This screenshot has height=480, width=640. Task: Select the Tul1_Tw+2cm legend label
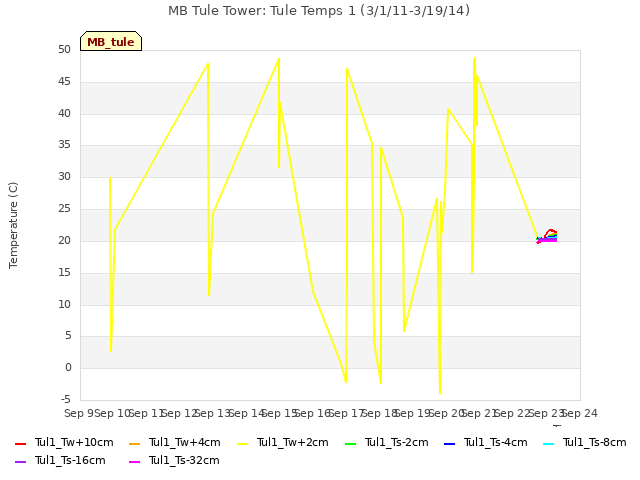click(293, 442)
